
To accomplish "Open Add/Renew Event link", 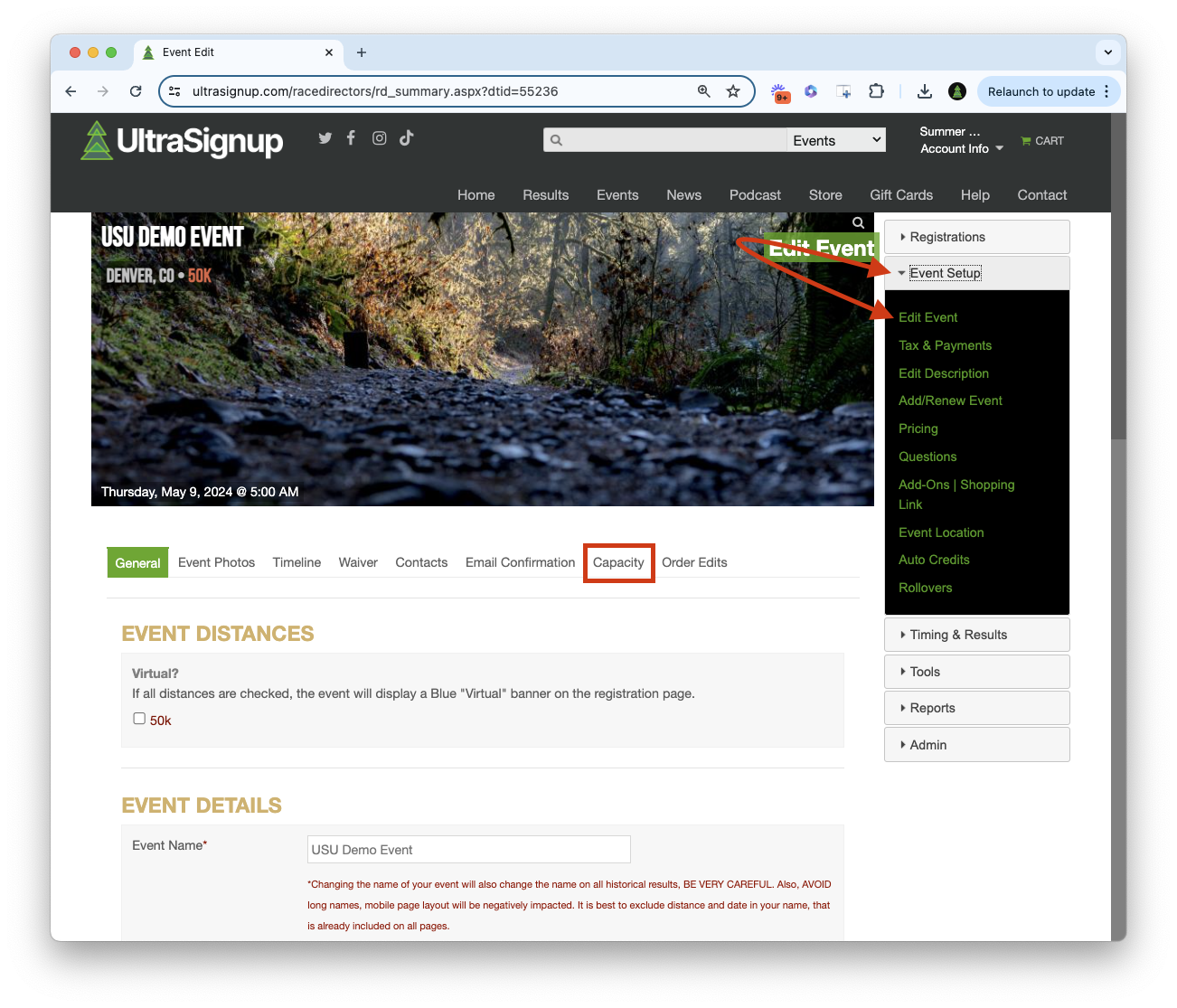I will click(x=950, y=400).
